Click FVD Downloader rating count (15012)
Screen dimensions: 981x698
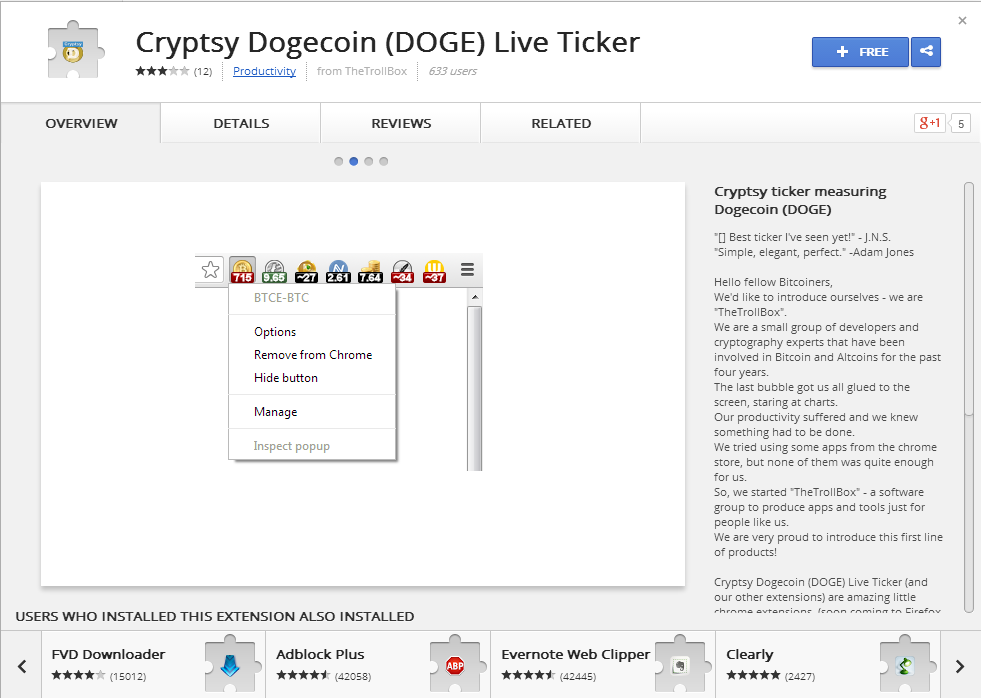click(x=128, y=676)
